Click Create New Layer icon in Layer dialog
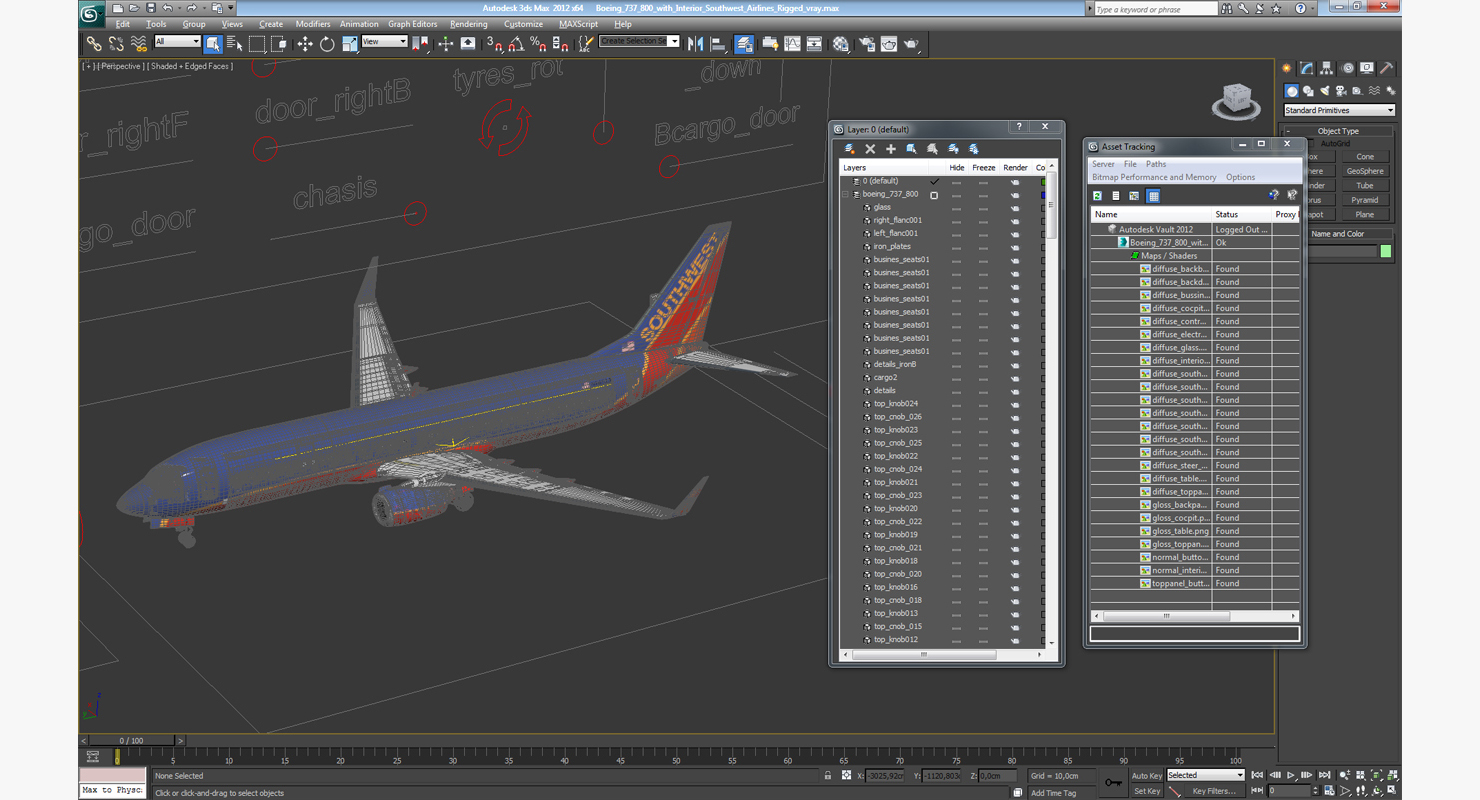The width and height of the screenshot is (1480, 800). click(850, 149)
